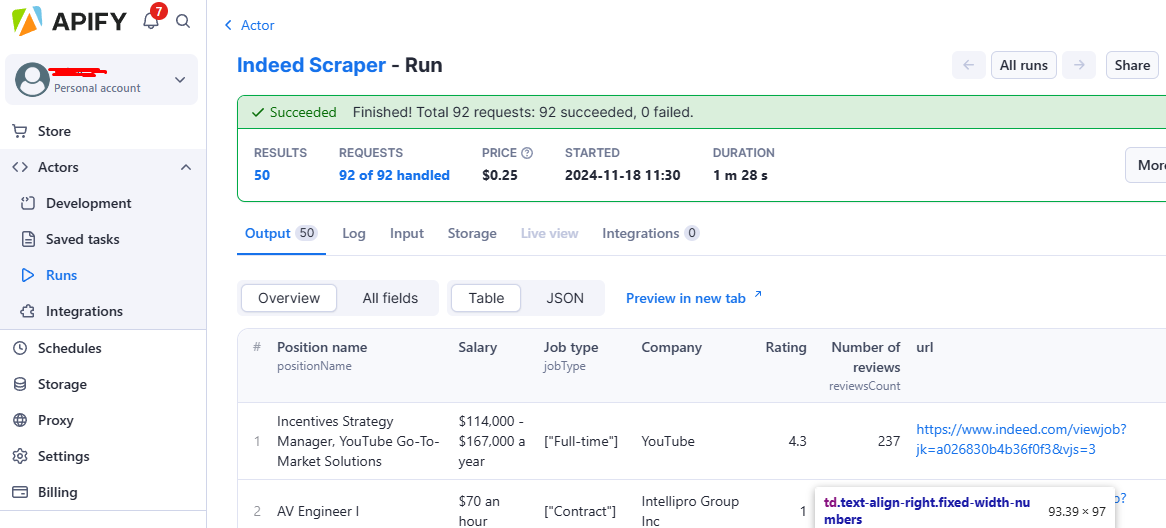The height and width of the screenshot is (528, 1166).
Task: Select the Table format toggle
Action: (x=486, y=298)
